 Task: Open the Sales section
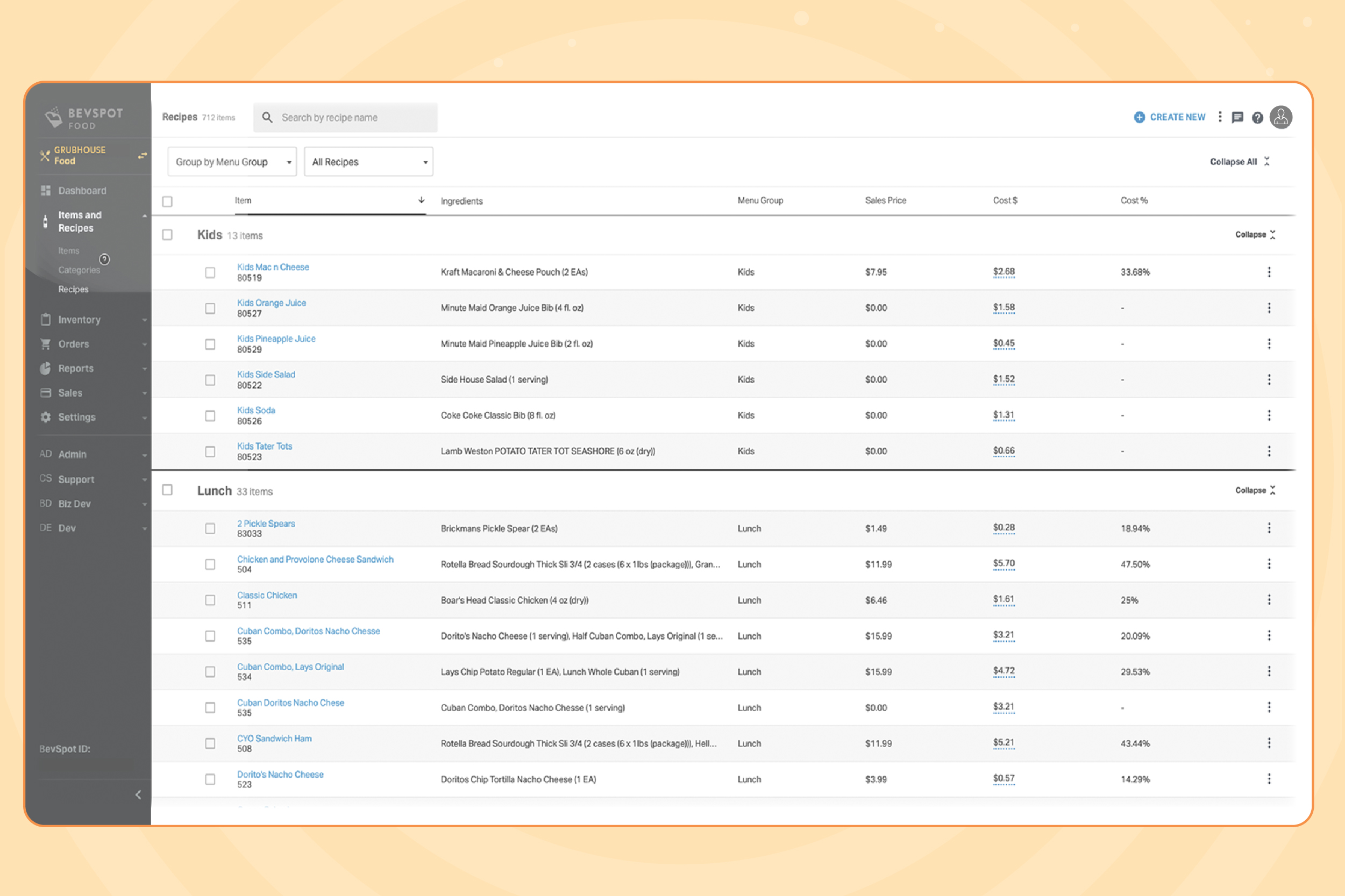click(x=70, y=393)
